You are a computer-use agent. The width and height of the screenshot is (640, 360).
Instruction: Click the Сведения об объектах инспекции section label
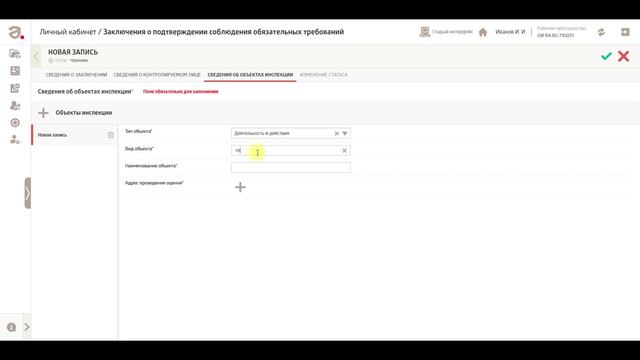85,91
